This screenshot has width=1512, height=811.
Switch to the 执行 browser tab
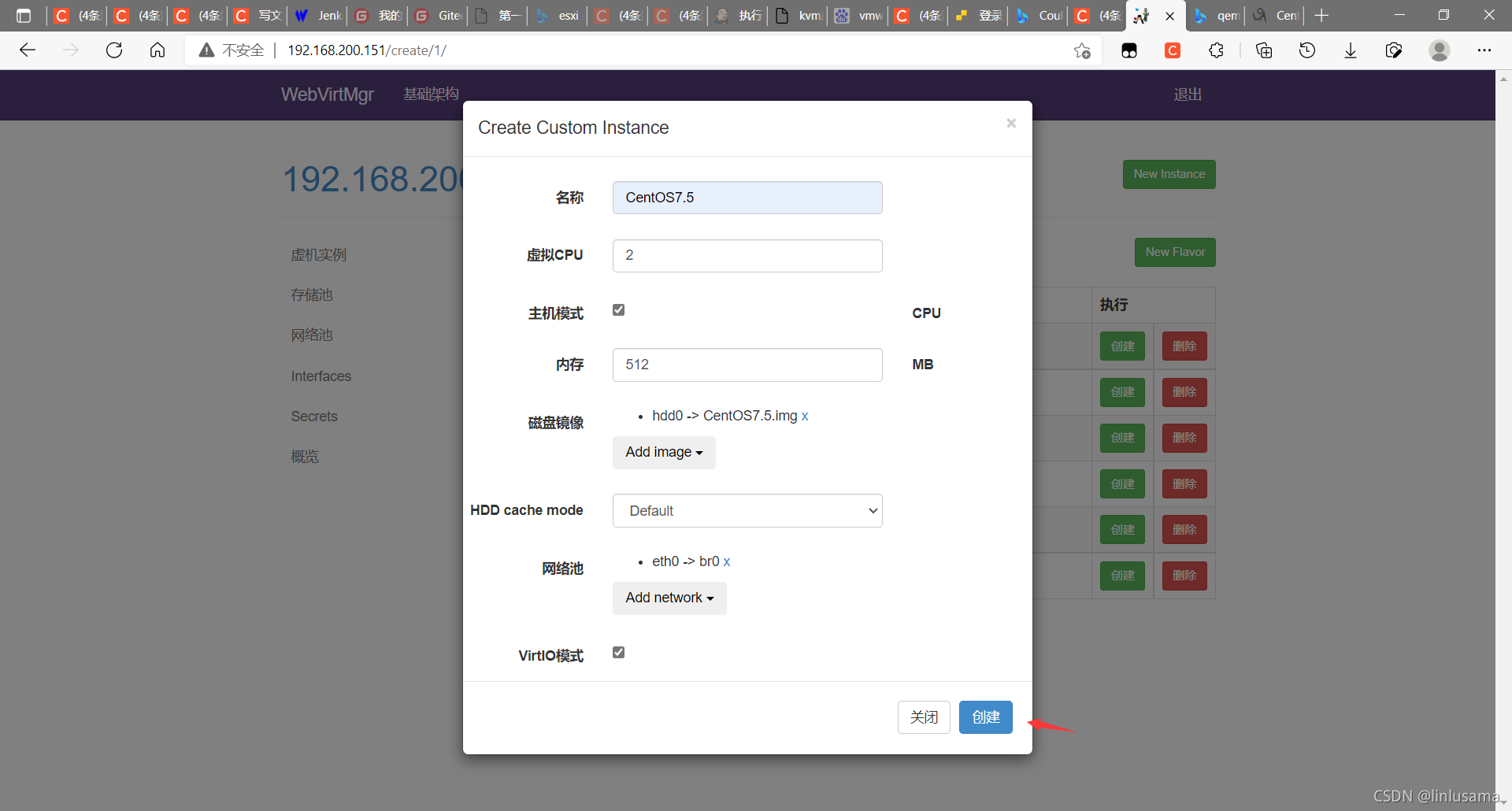click(x=738, y=16)
